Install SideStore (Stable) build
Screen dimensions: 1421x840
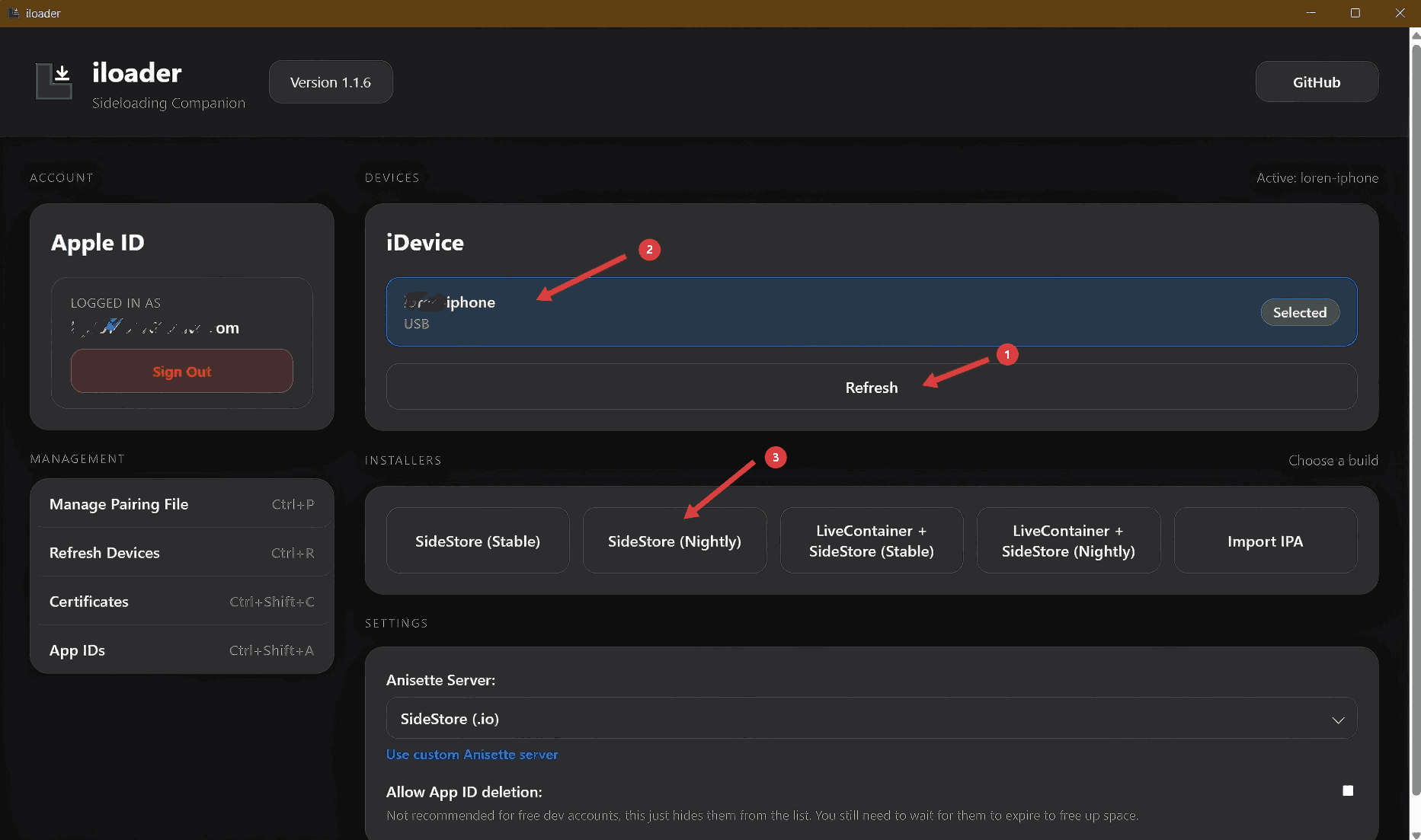click(478, 541)
